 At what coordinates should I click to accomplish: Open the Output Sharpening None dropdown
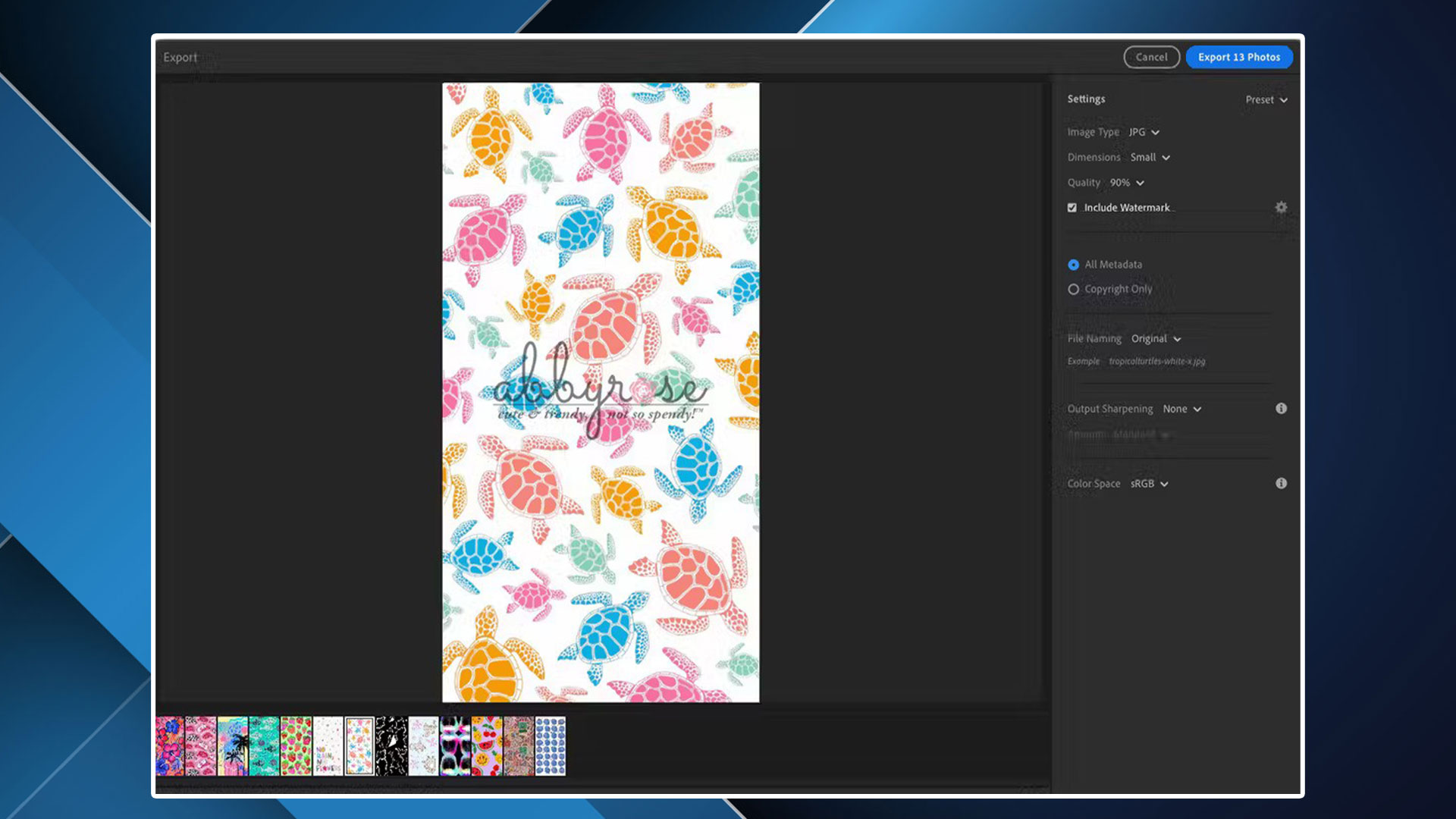pos(1182,409)
